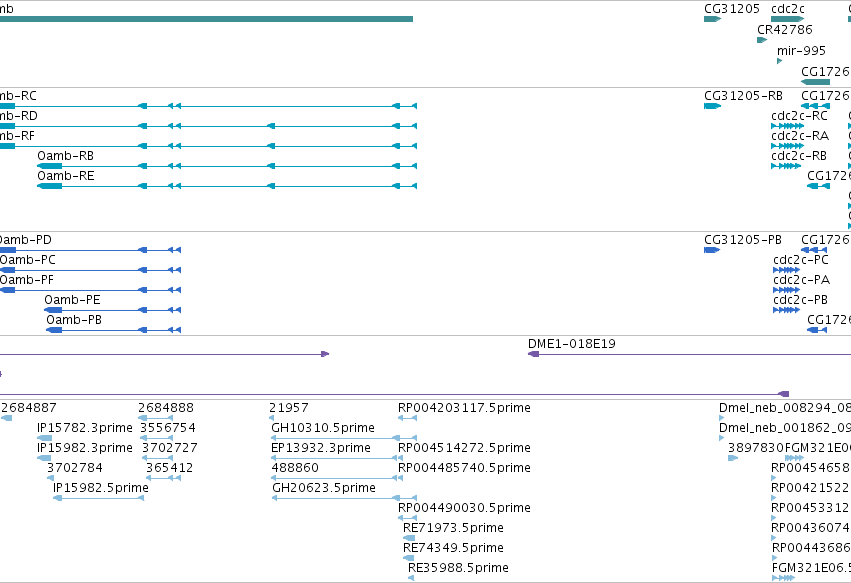Click the 3702784 feature label
This screenshot has width=851, height=583.
[x=75, y=468]
